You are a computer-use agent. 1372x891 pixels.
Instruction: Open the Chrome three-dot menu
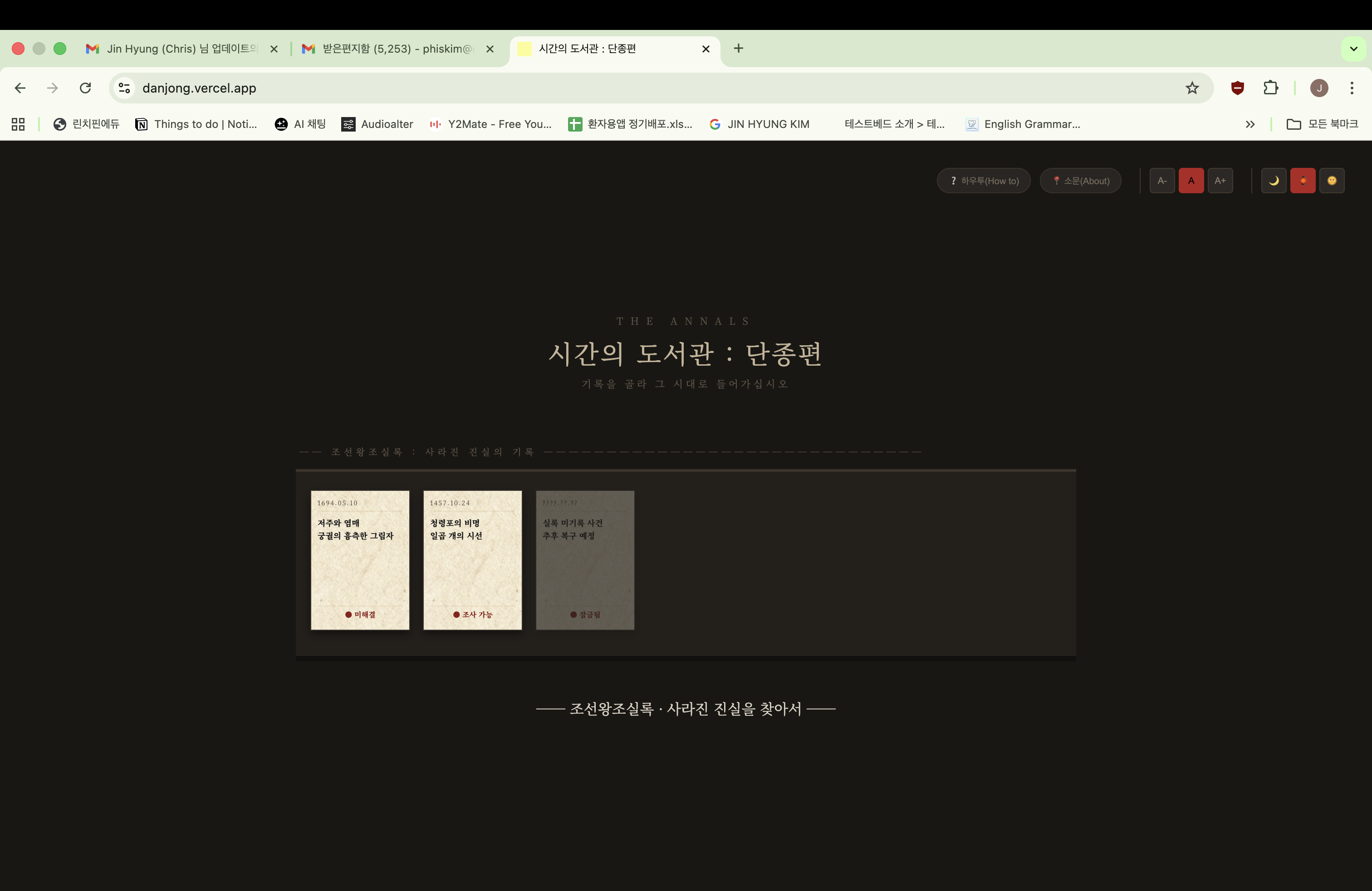coord(1352,88)
